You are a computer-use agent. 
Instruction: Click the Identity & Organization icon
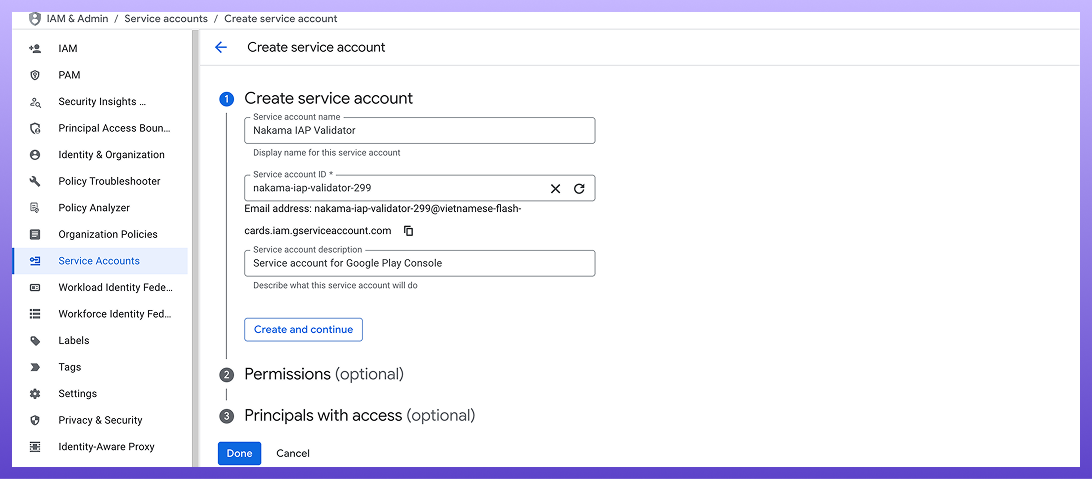[35, 155]
